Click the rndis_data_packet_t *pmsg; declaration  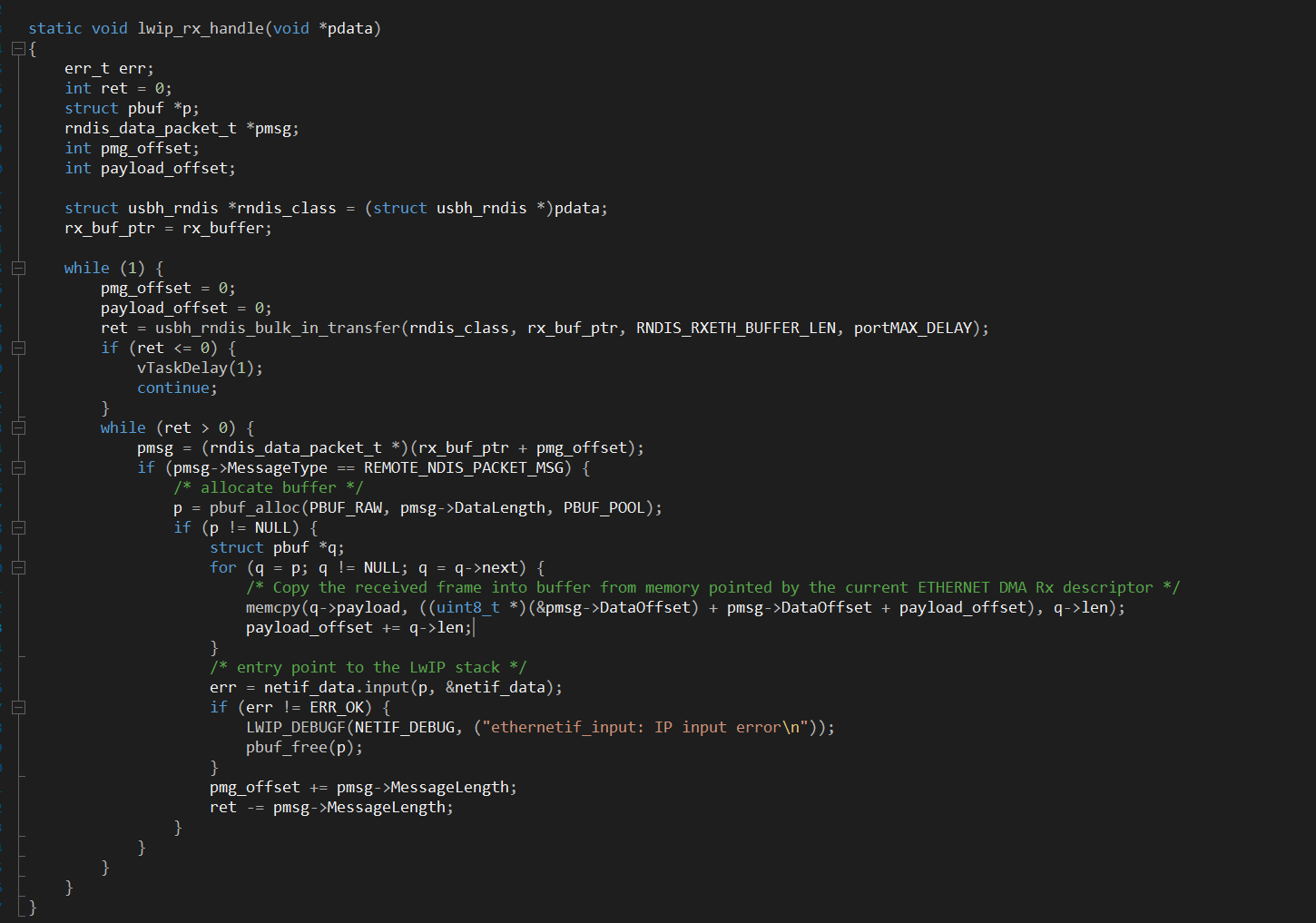coord(182,128)
